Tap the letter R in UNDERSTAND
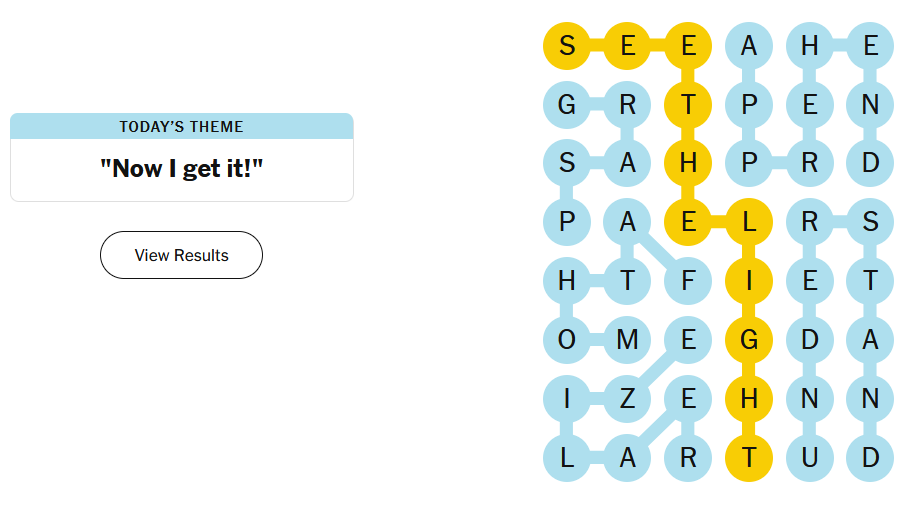Viewport: 900px width, 506px height. (809, 222)
